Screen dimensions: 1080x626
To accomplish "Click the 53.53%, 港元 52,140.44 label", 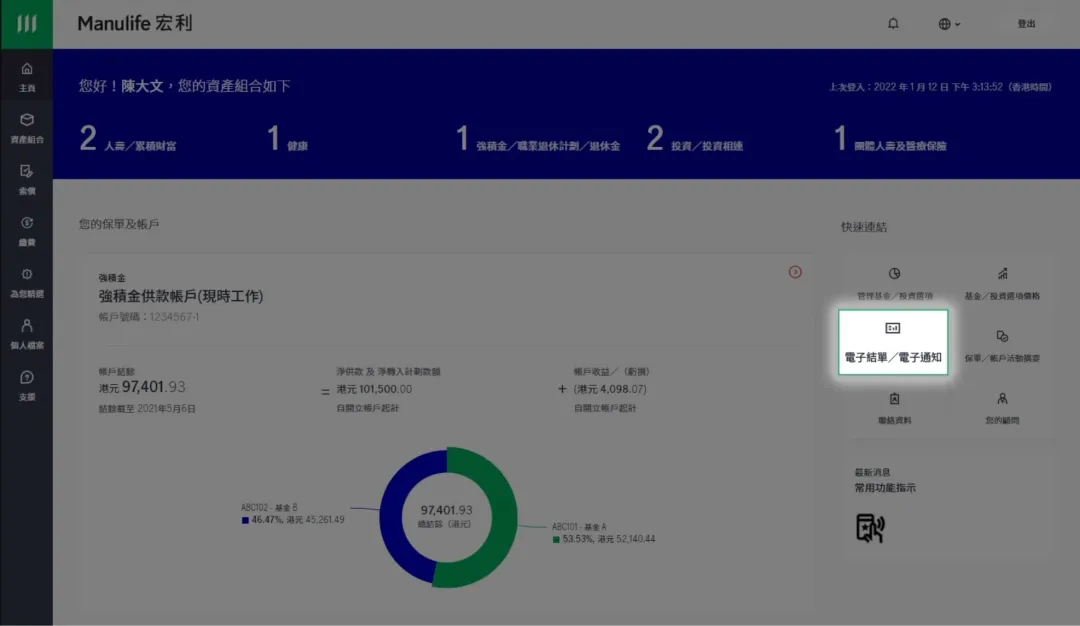I will (609, 539).
